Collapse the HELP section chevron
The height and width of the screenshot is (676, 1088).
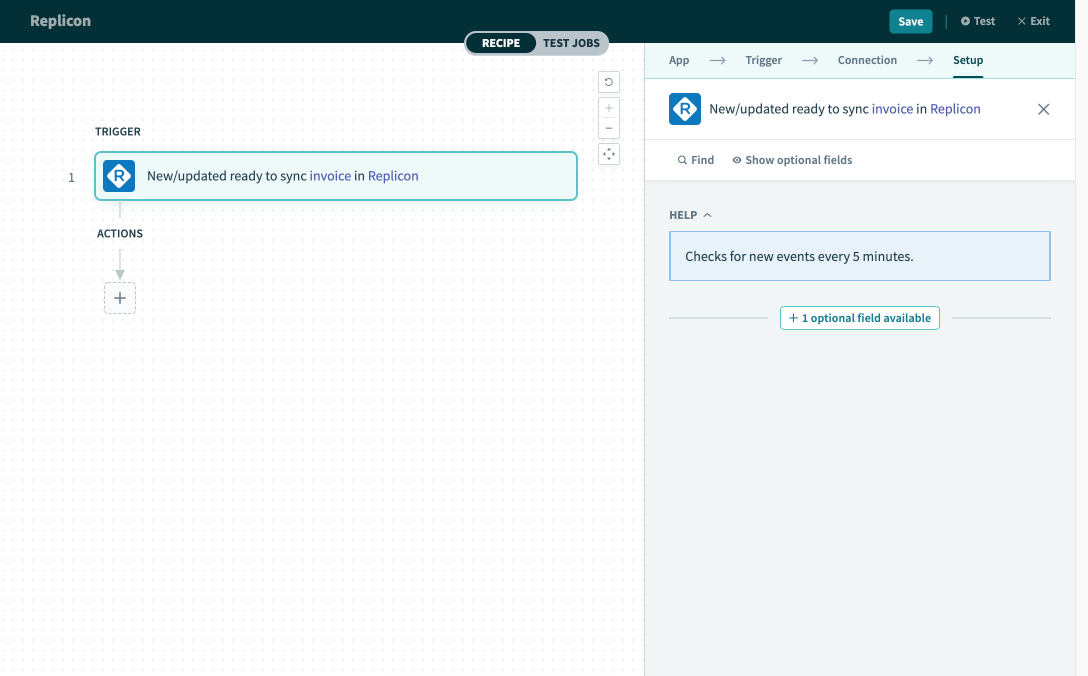coord(706,214)
